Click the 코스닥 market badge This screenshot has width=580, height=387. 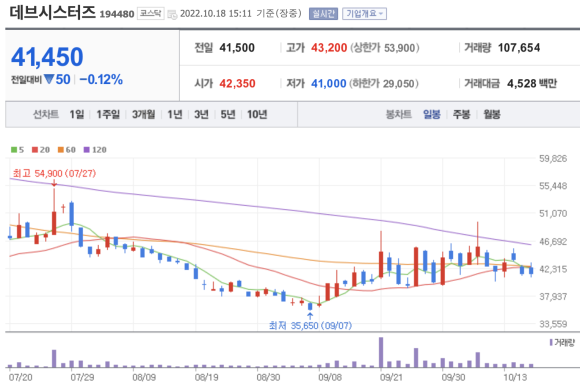tap(151, 14)
